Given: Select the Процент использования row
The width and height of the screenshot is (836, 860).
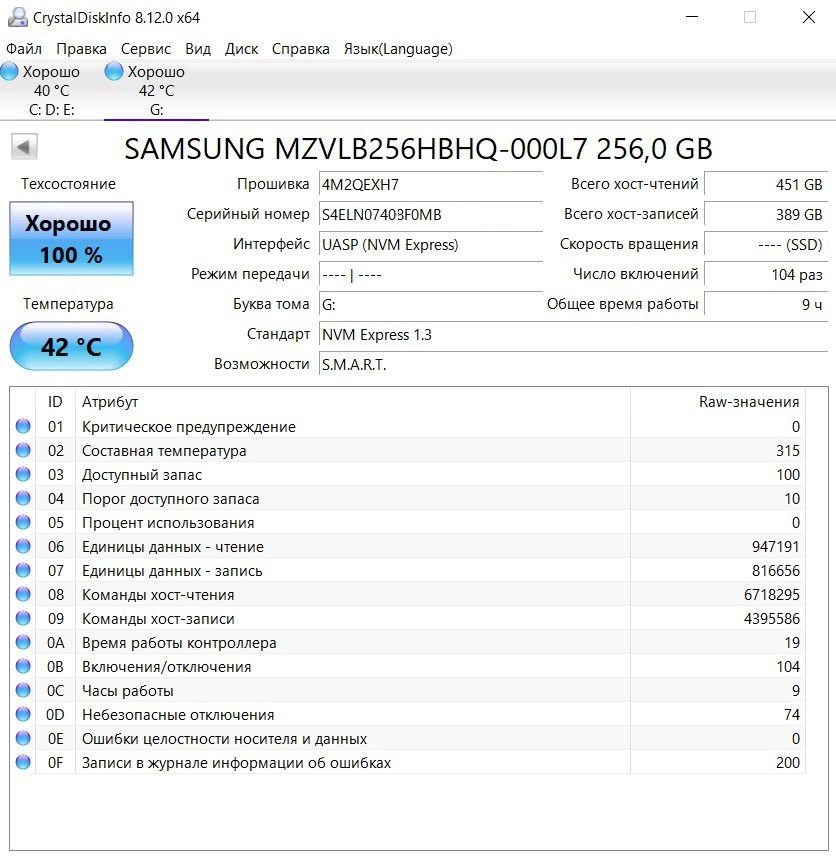Looking at the screenshot, I should [408, 522].
